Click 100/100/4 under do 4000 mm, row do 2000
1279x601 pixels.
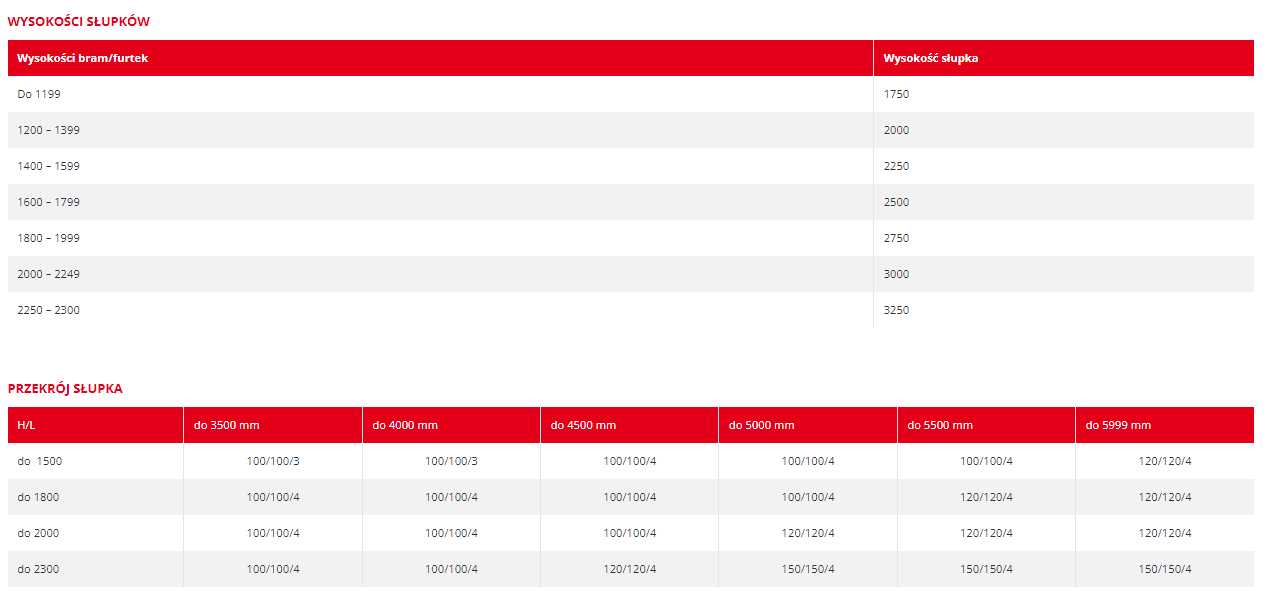(451, 533)
